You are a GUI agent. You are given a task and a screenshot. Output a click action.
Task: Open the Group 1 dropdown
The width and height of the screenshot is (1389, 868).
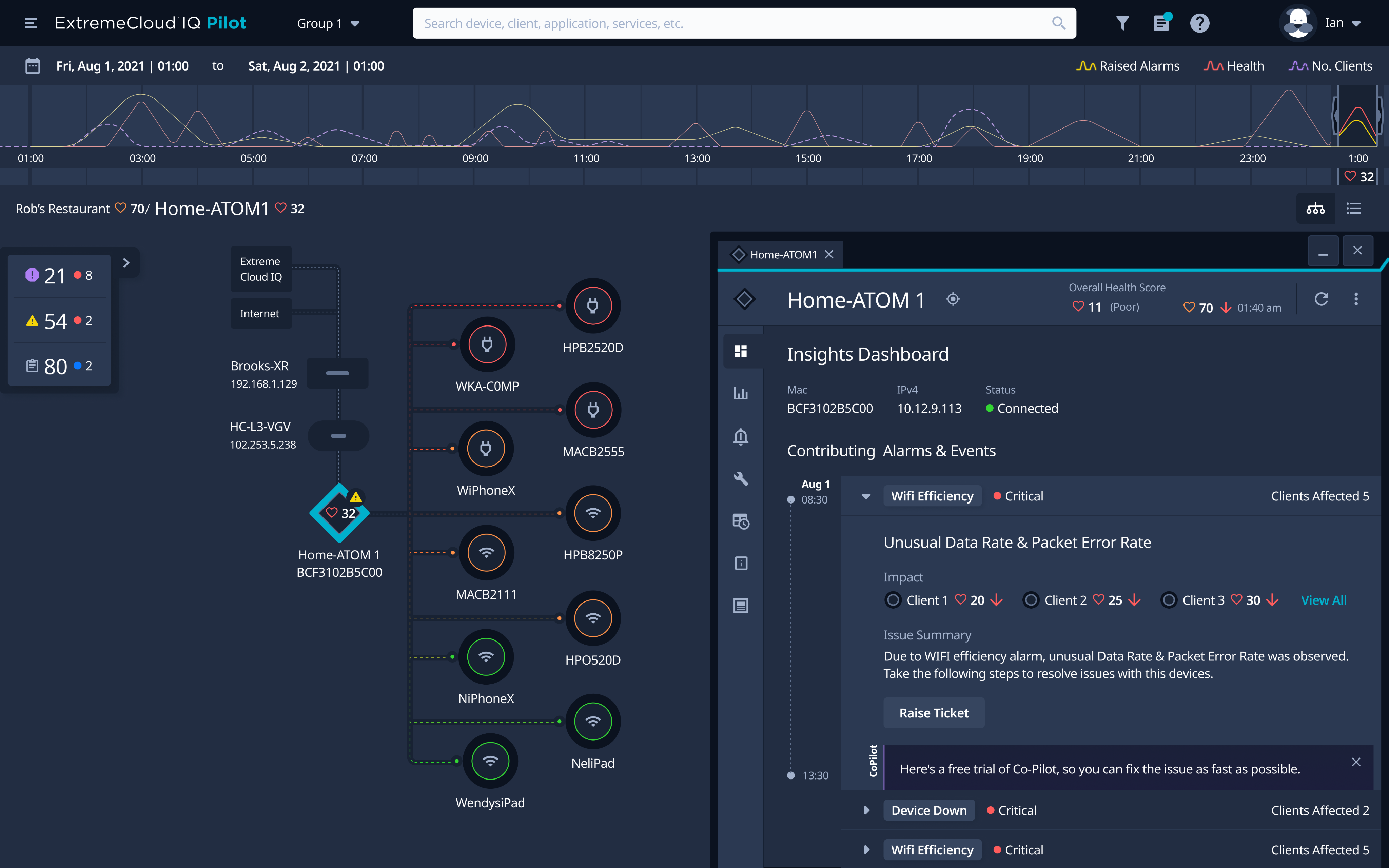(x=328, y=23)
